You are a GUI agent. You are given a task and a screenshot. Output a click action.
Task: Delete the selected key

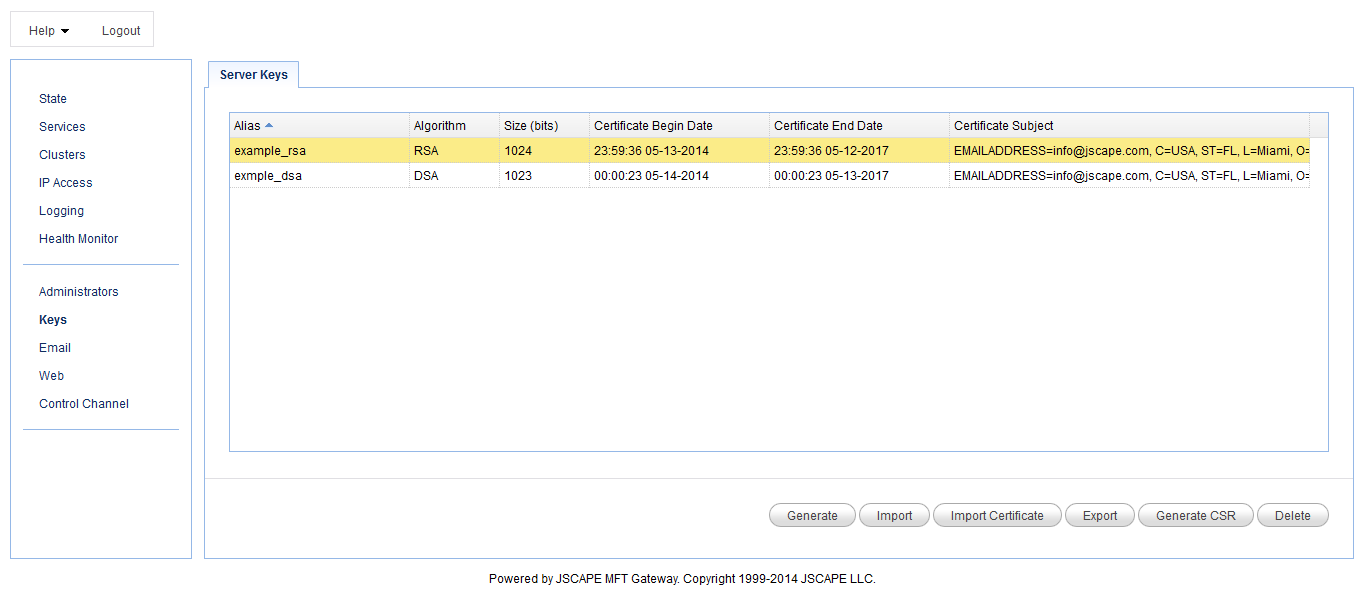coord(1292,516)
